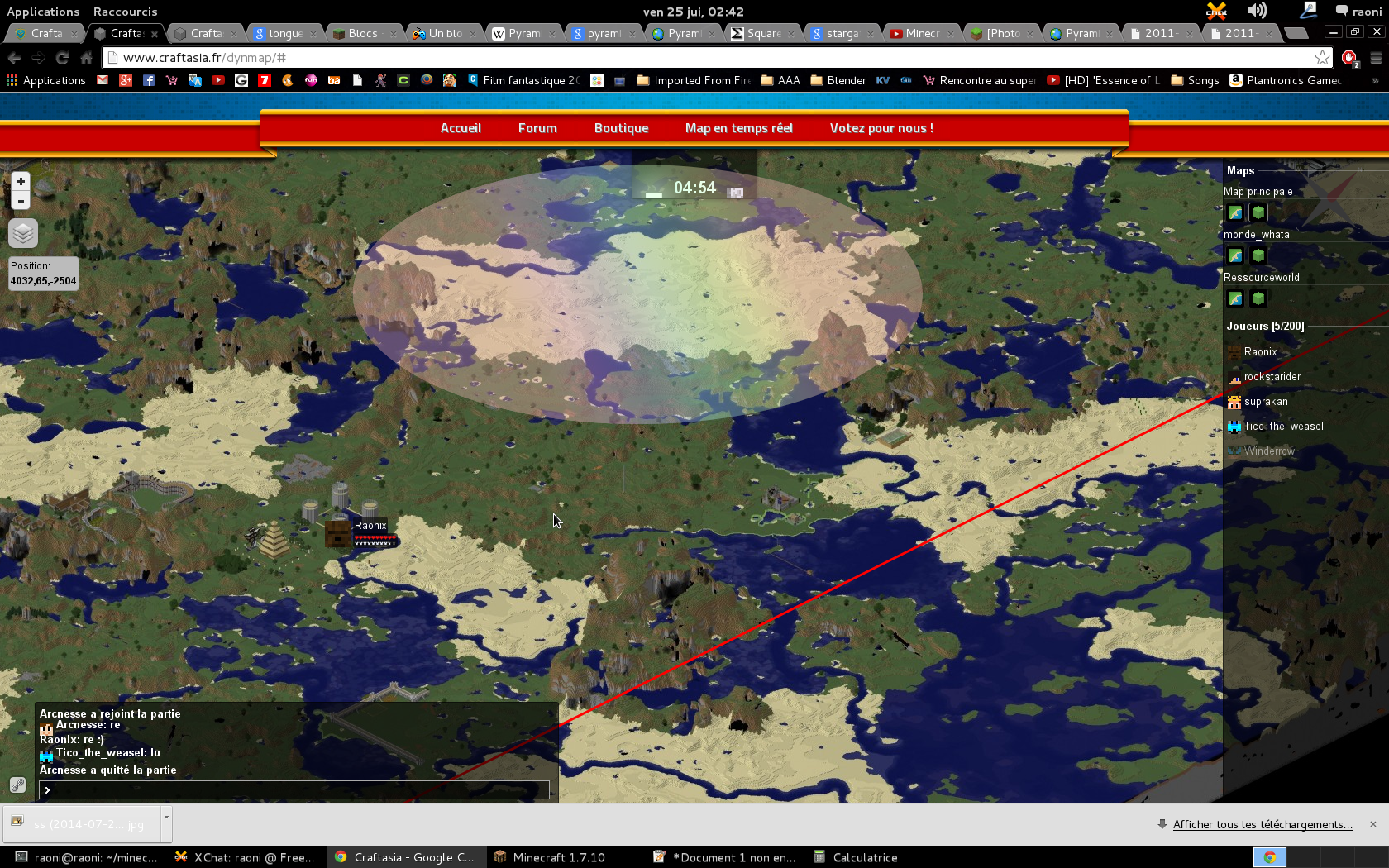Click the link icon beside the chat box

(17, 785)
